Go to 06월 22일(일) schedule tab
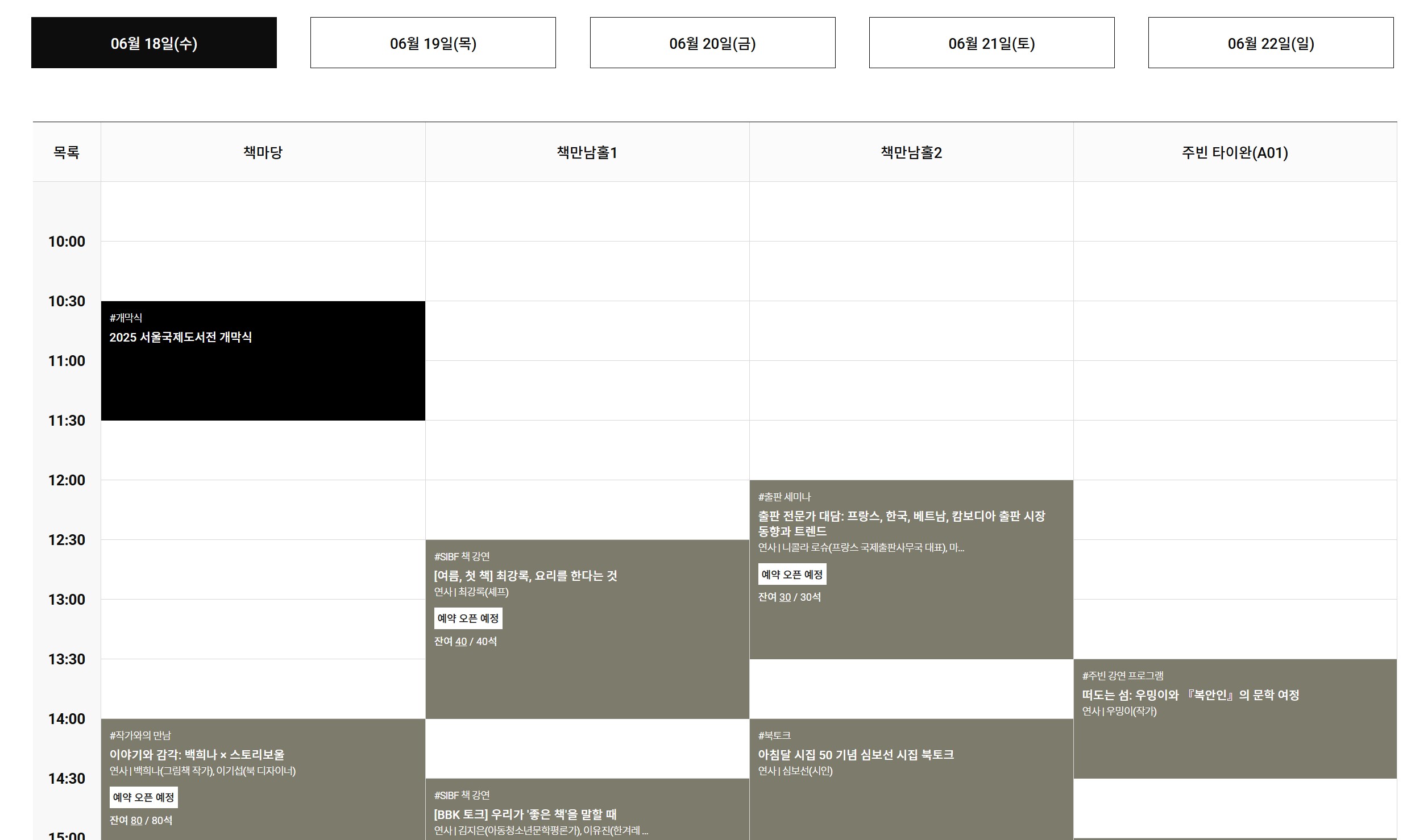The image size is (1407, 840). pyautogui.click(x=1271, y=43)
